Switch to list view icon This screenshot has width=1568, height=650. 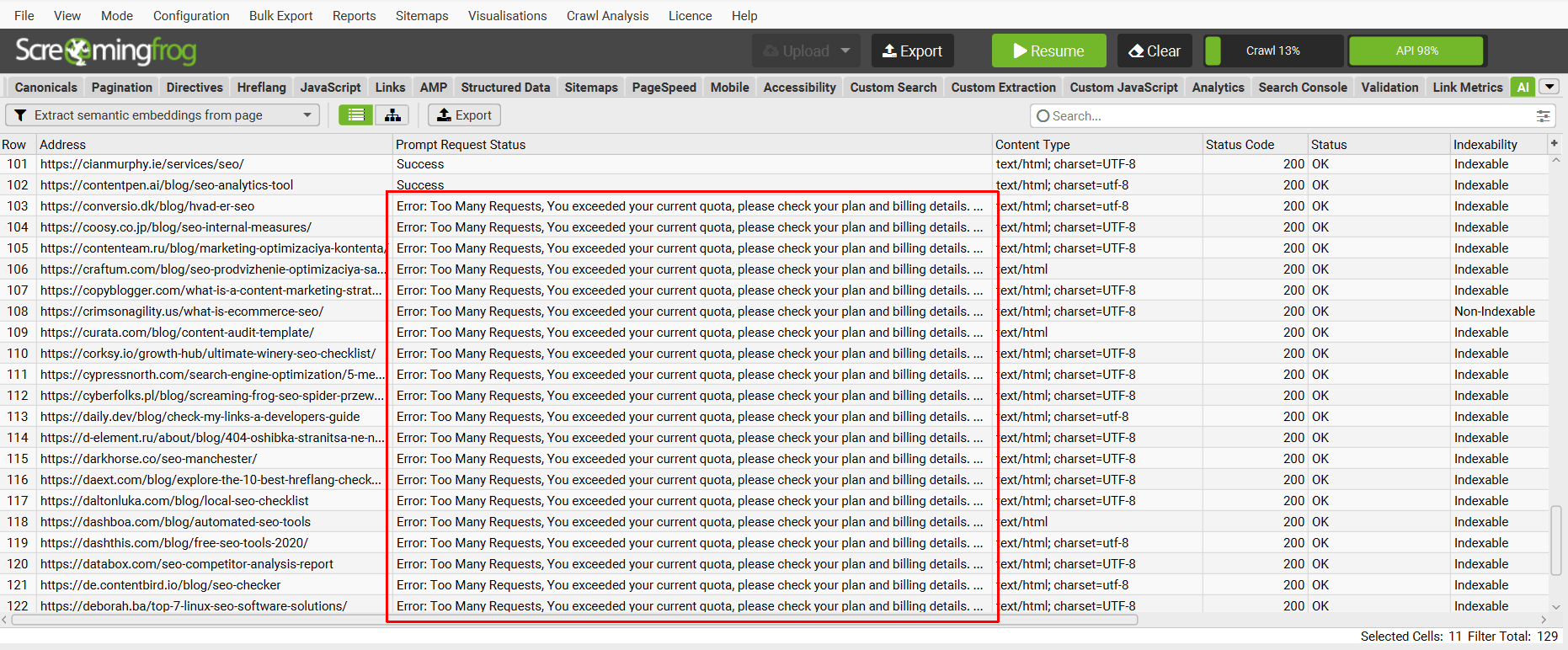356,115
